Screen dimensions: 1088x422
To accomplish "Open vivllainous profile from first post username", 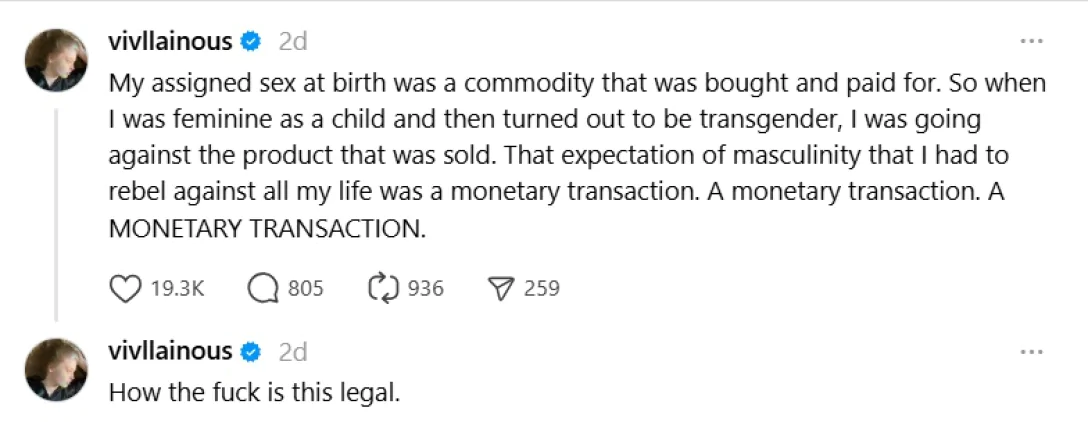I will click(x=170, y=41).
